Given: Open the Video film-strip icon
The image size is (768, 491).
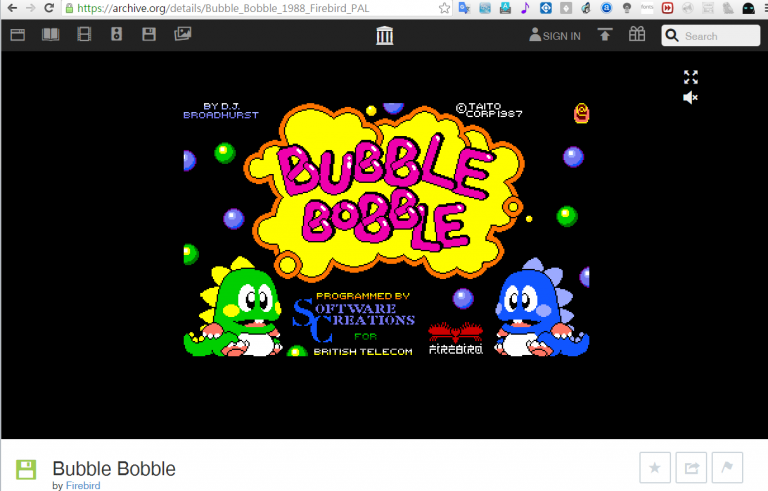Looking at the screenshot, I should [x=84, y=34].
